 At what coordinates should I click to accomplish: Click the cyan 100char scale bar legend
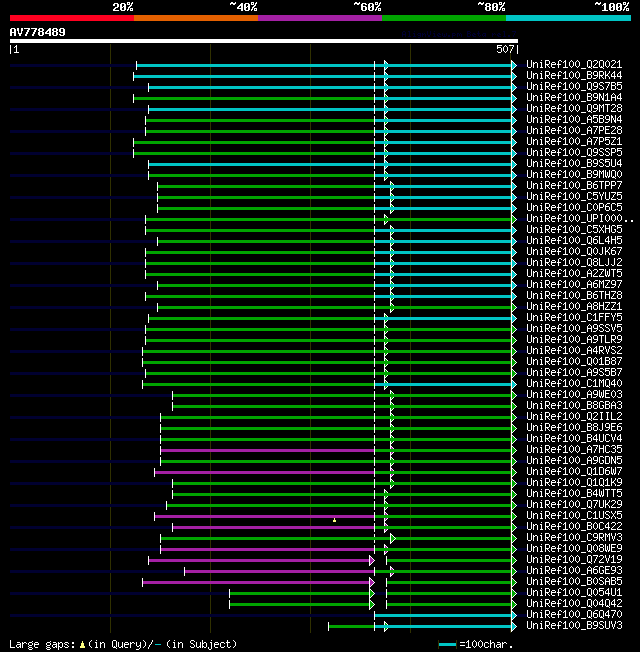click(x=447, y=645)
